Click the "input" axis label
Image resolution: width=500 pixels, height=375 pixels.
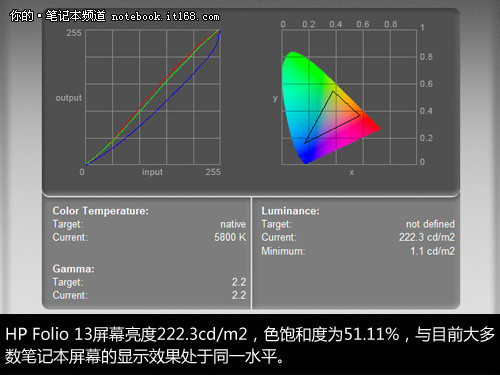pyautogui.click(x=152, y=172)
